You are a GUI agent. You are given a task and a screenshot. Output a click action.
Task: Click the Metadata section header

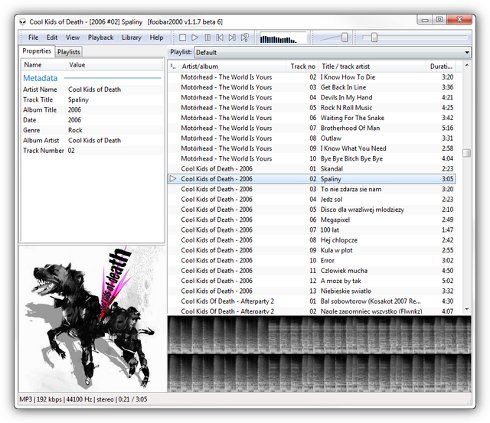[x=40, y=78]
